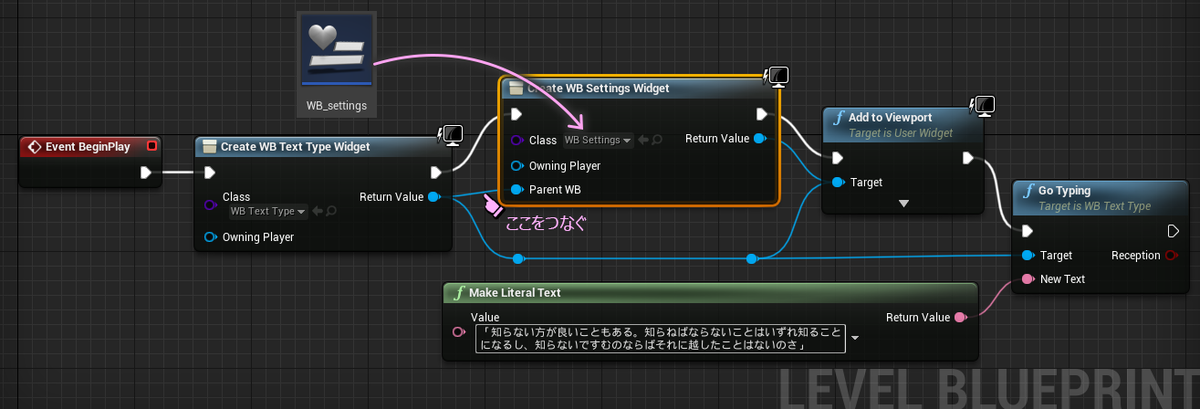The height and width of the screenshot is (409, 1200).
Task: Click the Class pin on Create WB Settings Widget
Action: coord(517,140)
